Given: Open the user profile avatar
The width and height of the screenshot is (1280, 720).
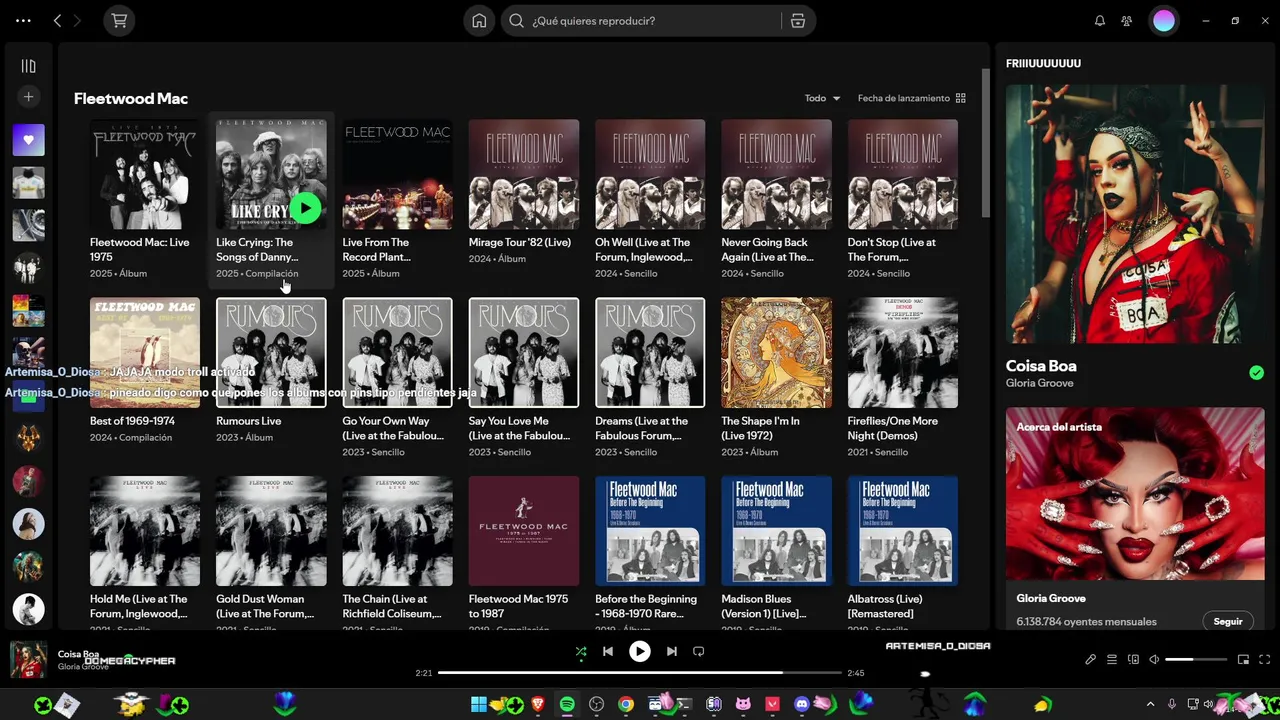Looking at the screenshot, I should click(1163, 21).
